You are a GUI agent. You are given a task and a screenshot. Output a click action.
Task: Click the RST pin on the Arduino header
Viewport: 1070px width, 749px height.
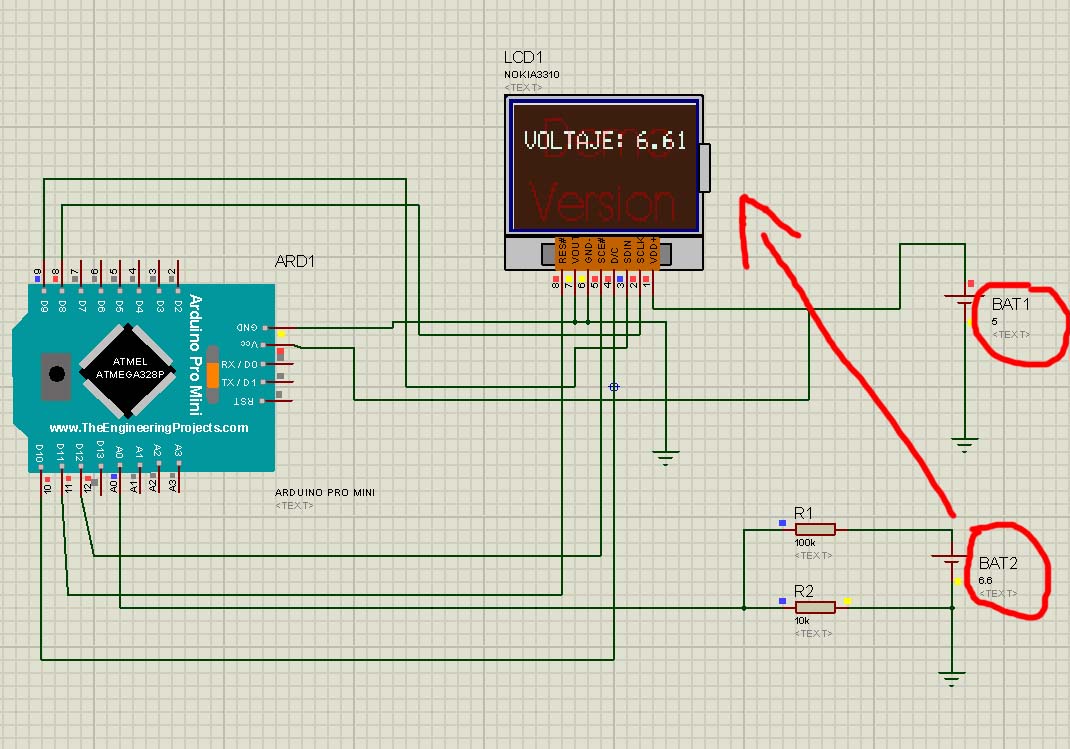pos(265,401)
